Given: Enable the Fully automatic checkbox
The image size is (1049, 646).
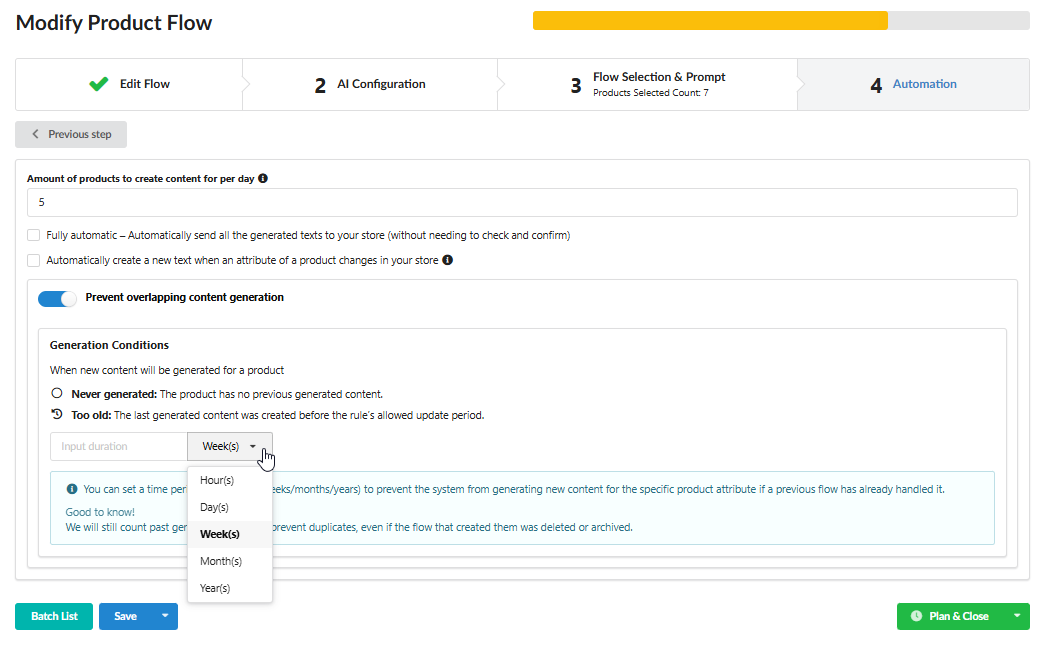Looking at the screenshot, I should 34,236.
